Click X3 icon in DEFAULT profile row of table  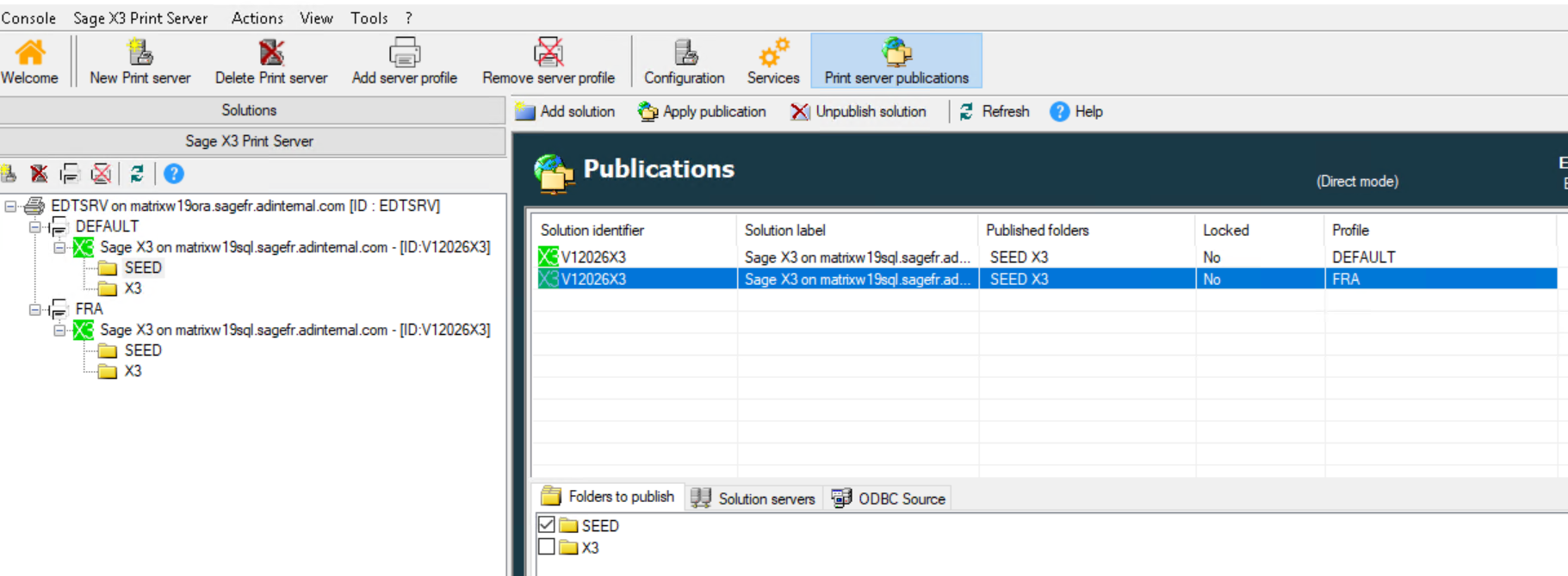pyautogui.click(x=548, y=257)
